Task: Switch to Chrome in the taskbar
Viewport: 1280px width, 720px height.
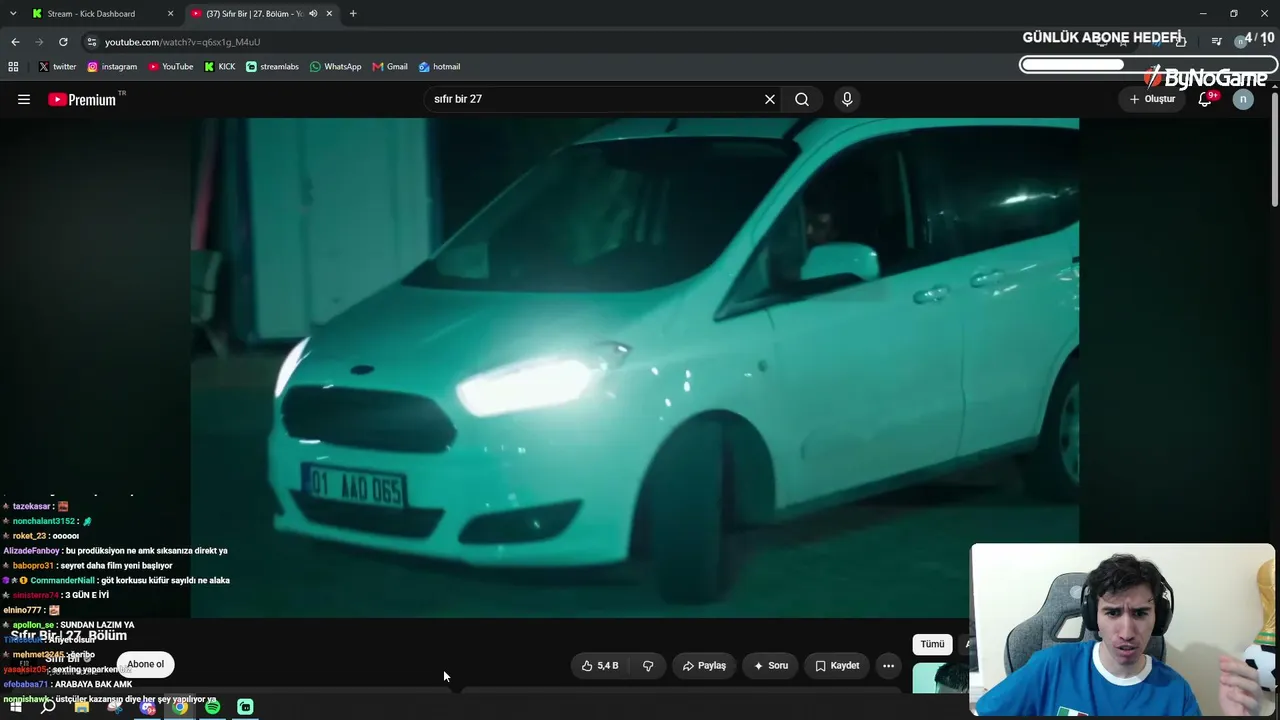Action: coord(180,707)
